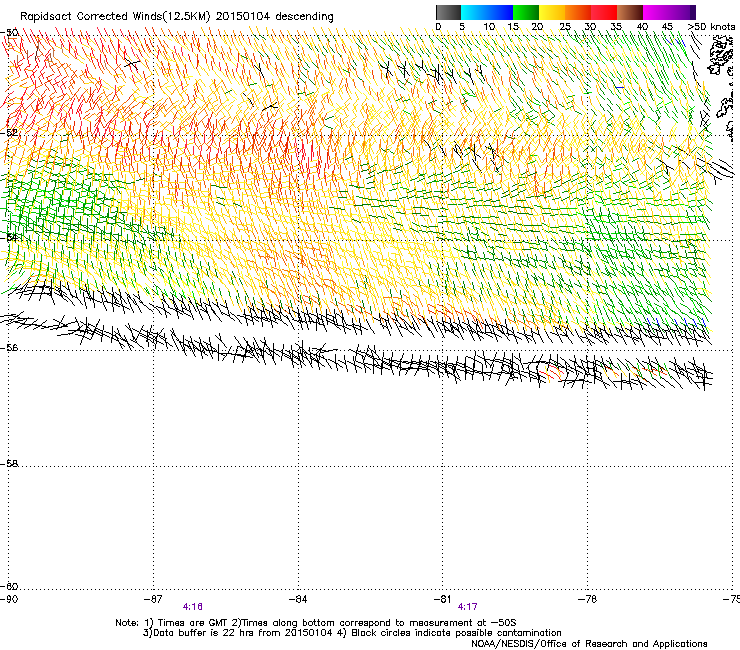Click the purple time label 4:18
Image resolution: width=740 pixels, height=650 pixels.
pyautogui.click(x=193, y=607)
